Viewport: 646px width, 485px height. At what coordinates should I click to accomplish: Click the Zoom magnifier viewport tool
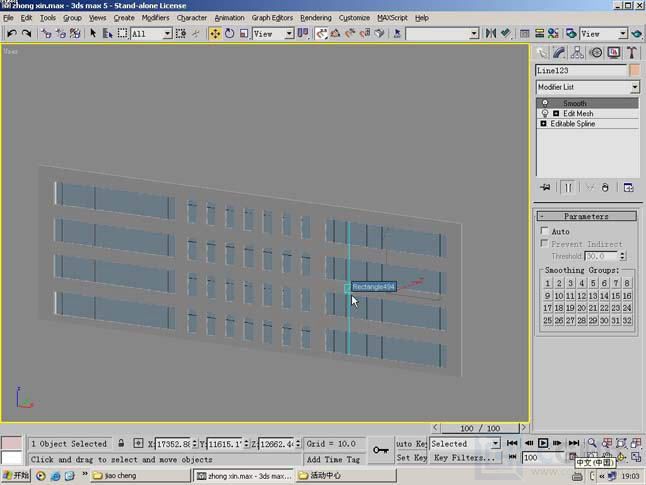coord(592,443)
